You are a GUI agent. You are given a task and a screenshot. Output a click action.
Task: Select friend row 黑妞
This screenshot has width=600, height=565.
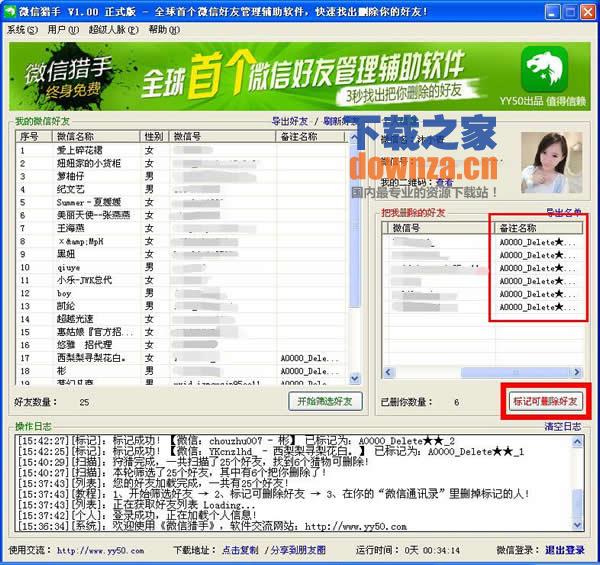181,254
